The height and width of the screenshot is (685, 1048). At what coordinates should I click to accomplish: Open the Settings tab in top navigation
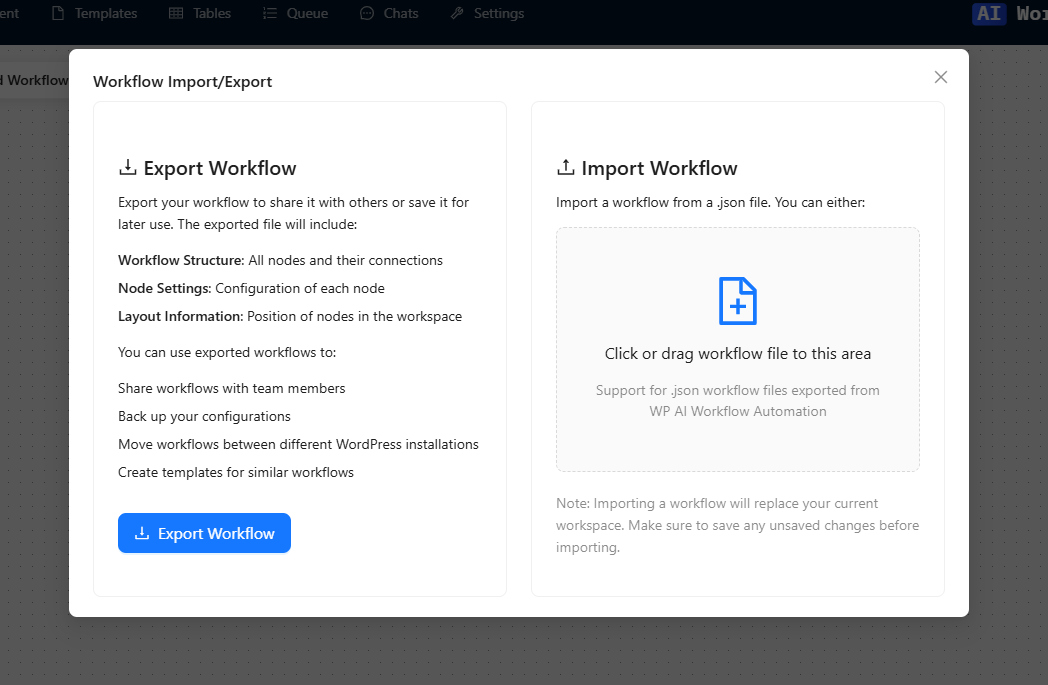pyautogui.click(x=487, y=13)
